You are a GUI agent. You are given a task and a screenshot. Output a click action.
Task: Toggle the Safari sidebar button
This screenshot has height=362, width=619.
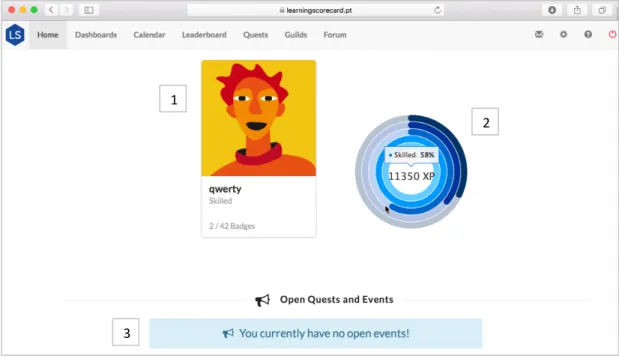coord(89,10)
